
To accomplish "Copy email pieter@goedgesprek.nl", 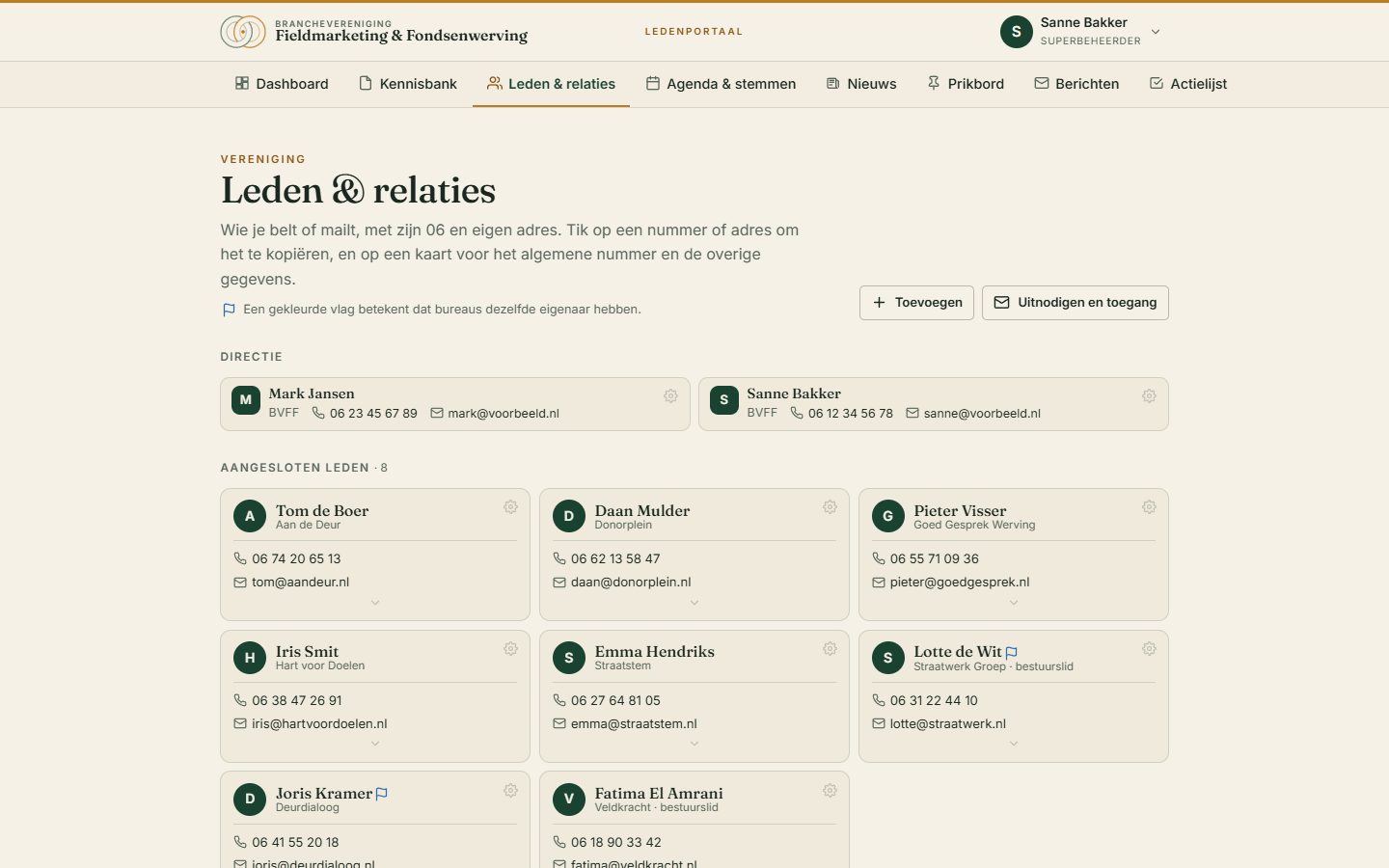I will coord(951,583).
